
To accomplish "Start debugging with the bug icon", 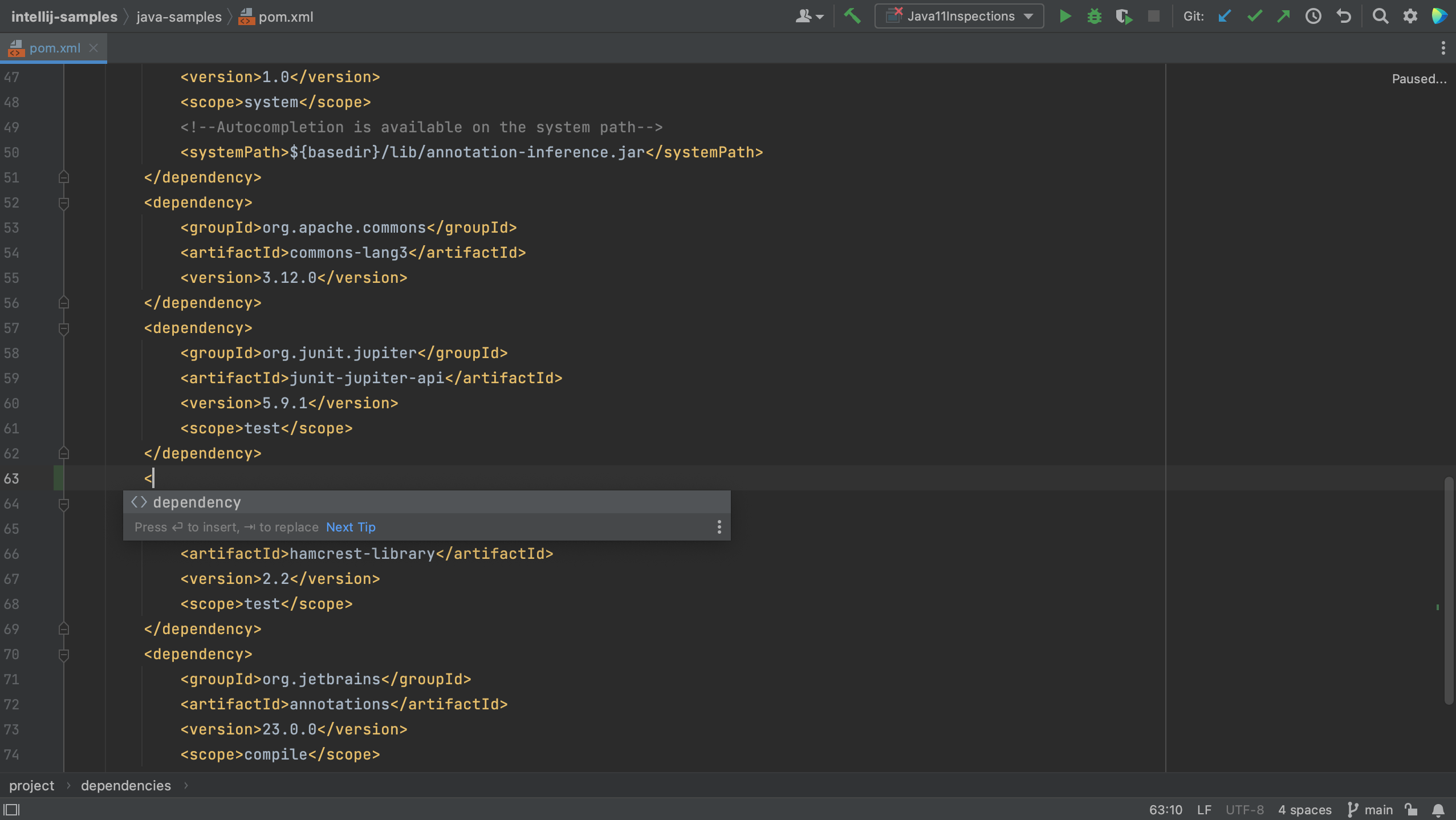I will tap(1095, 16).
